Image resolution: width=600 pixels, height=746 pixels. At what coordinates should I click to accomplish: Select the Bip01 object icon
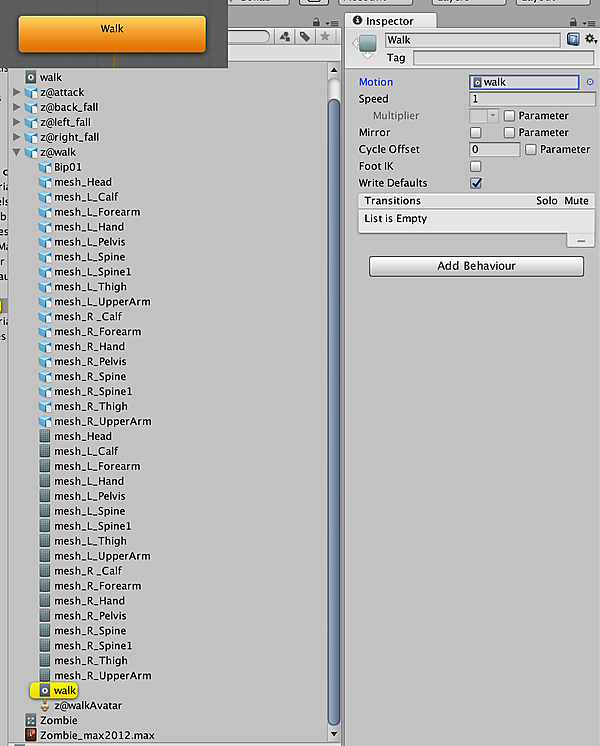click(45, 167)
